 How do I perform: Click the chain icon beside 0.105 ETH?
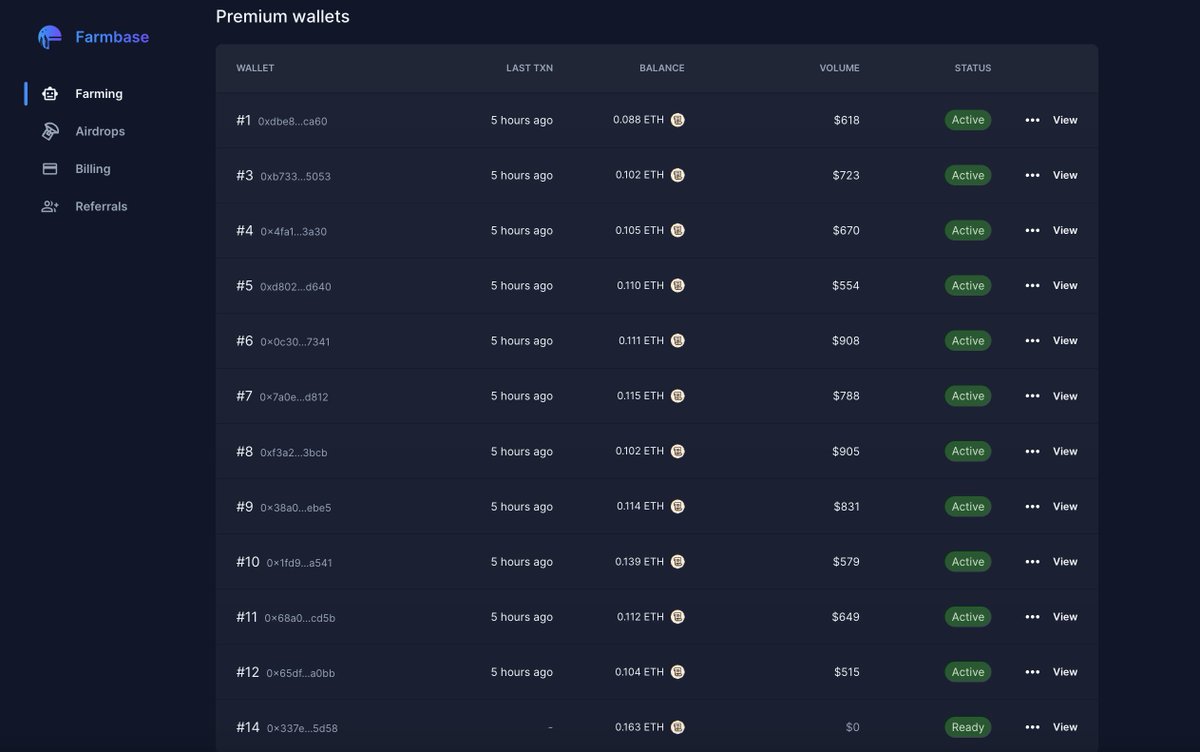pyautogui.click(x=678, y=230)
